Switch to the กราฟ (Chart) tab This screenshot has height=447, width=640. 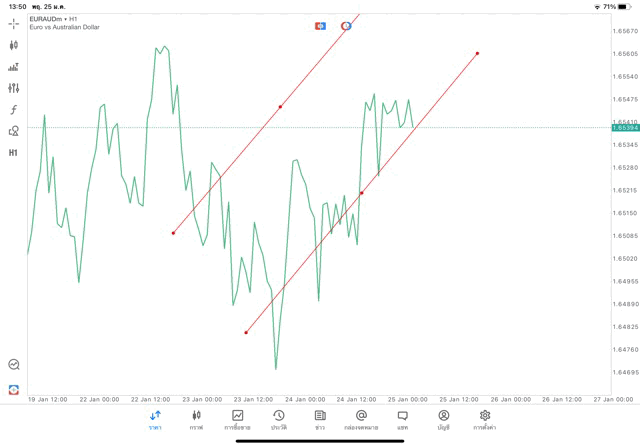coord(196,419)
